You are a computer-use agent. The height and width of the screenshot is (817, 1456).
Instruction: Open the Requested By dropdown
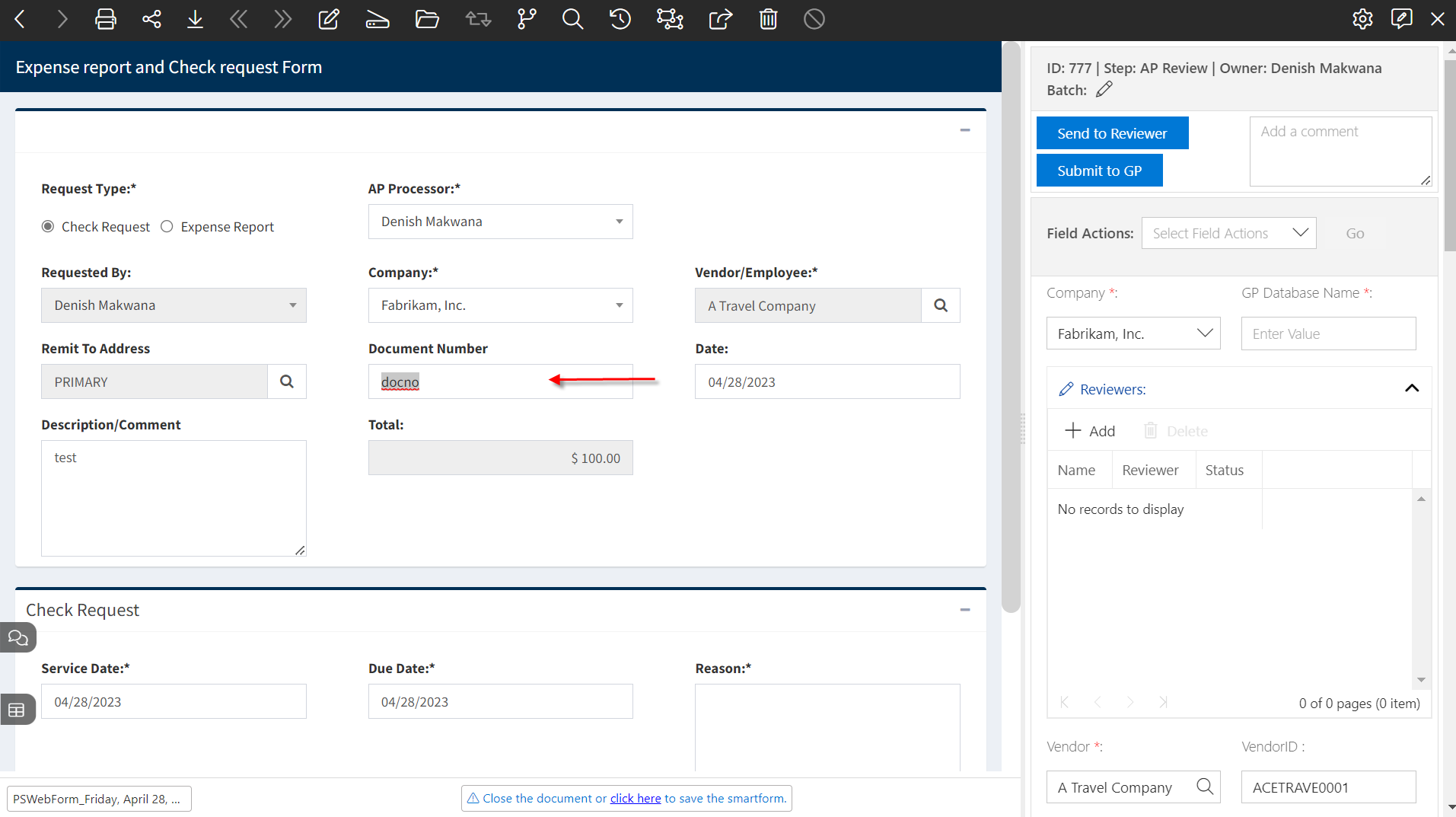click(174, 305)
